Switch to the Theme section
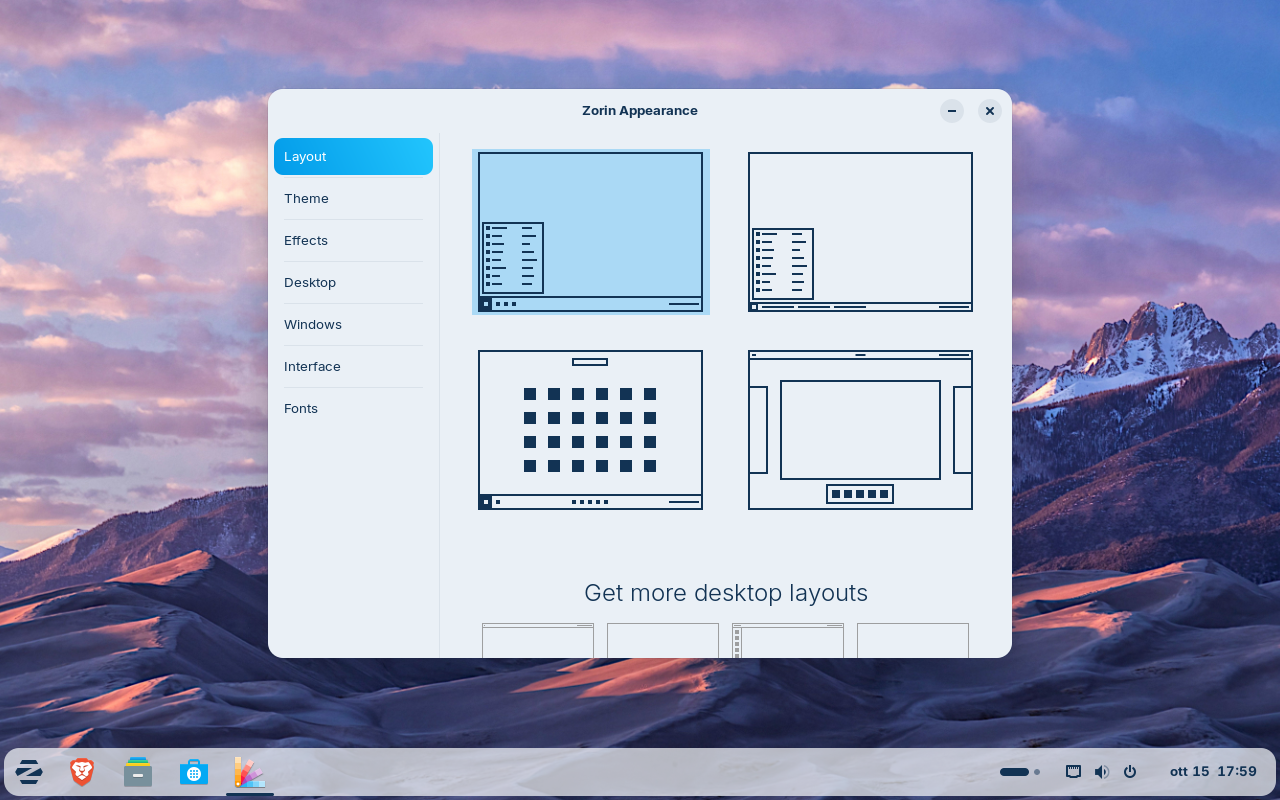Viewport: 1280px width, 800px height. pyautogui.click(x=353, y=199)
